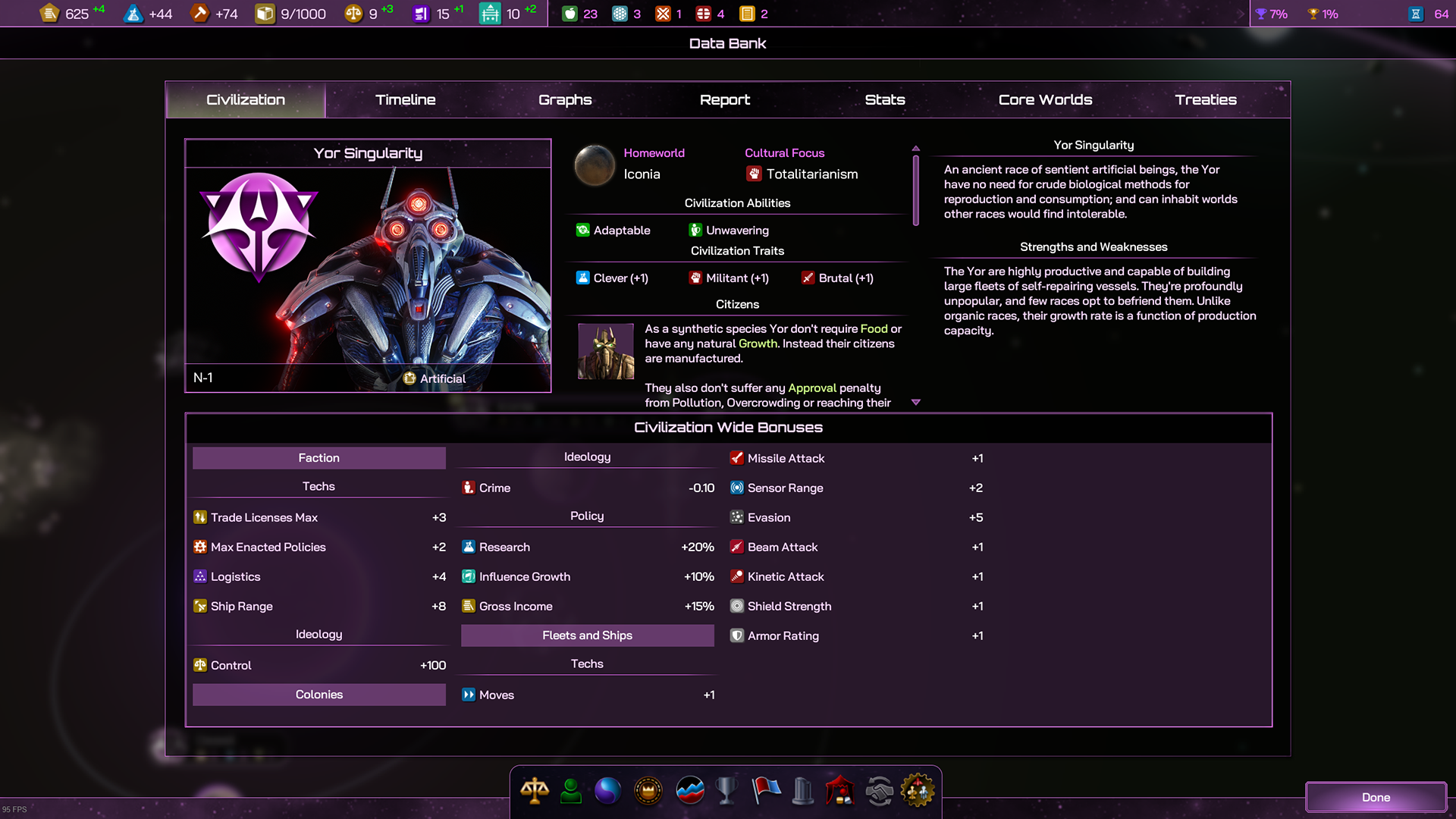Click the silver trophy icon
The height and width of the screenshot is (819, 1456).
[x=726, y=791]
